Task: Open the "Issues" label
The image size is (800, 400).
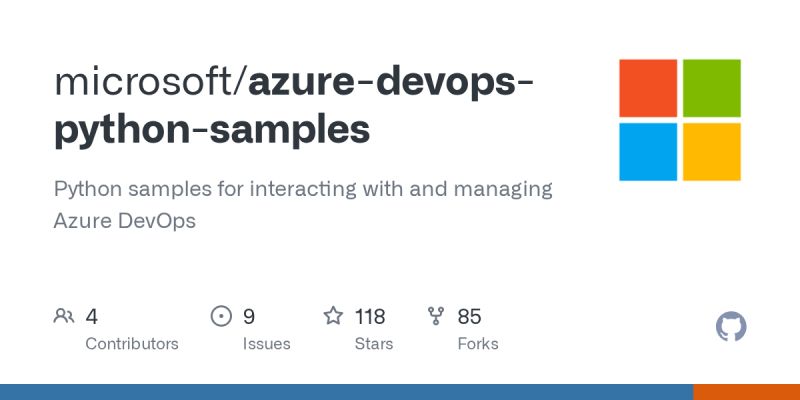Action: 266,344
